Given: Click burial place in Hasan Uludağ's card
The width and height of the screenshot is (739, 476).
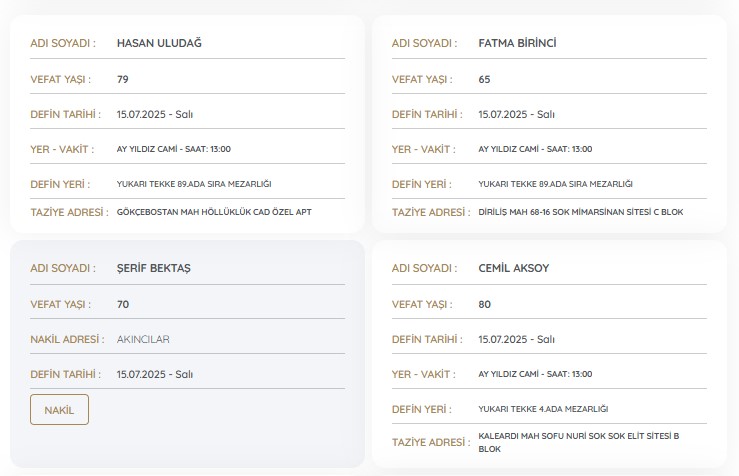Looking at the screenshot, I should [194, 184].
